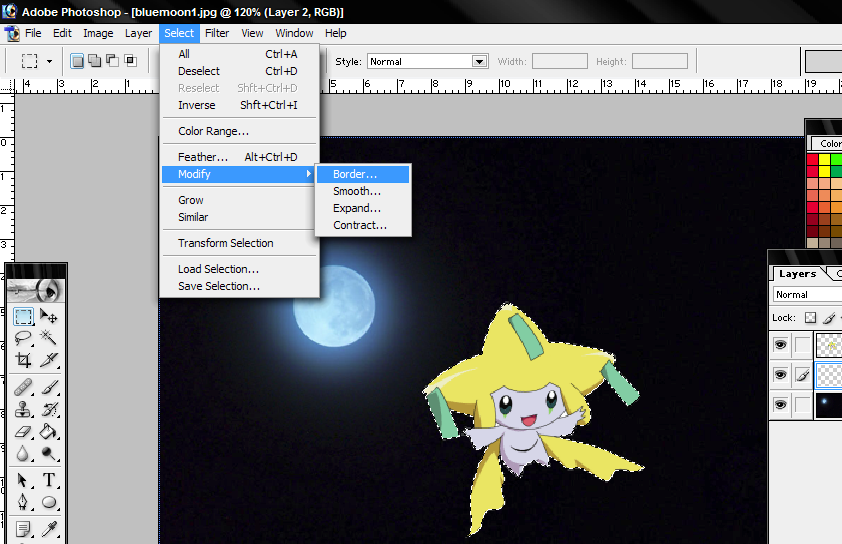Select the Notes tool
This screenshot has height=544, width=842.
pyautogui.click(x=23, y=529)
